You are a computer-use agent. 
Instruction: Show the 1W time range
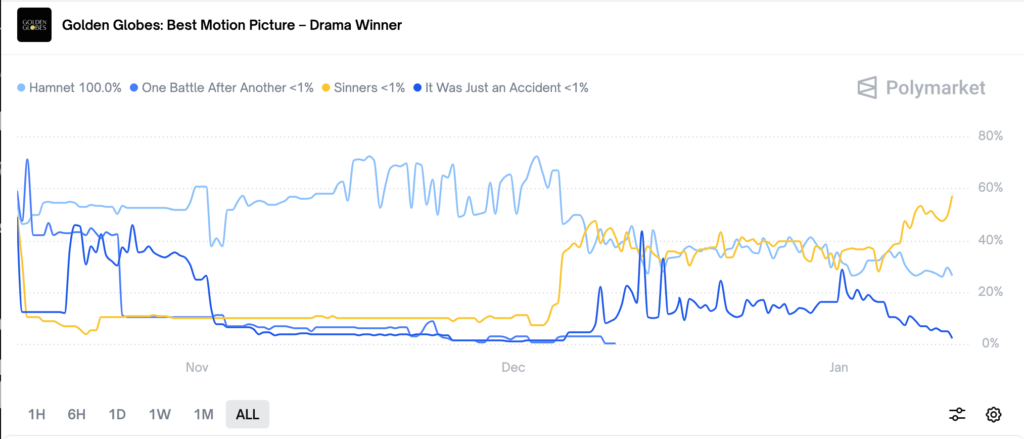(x=159, y=414)
